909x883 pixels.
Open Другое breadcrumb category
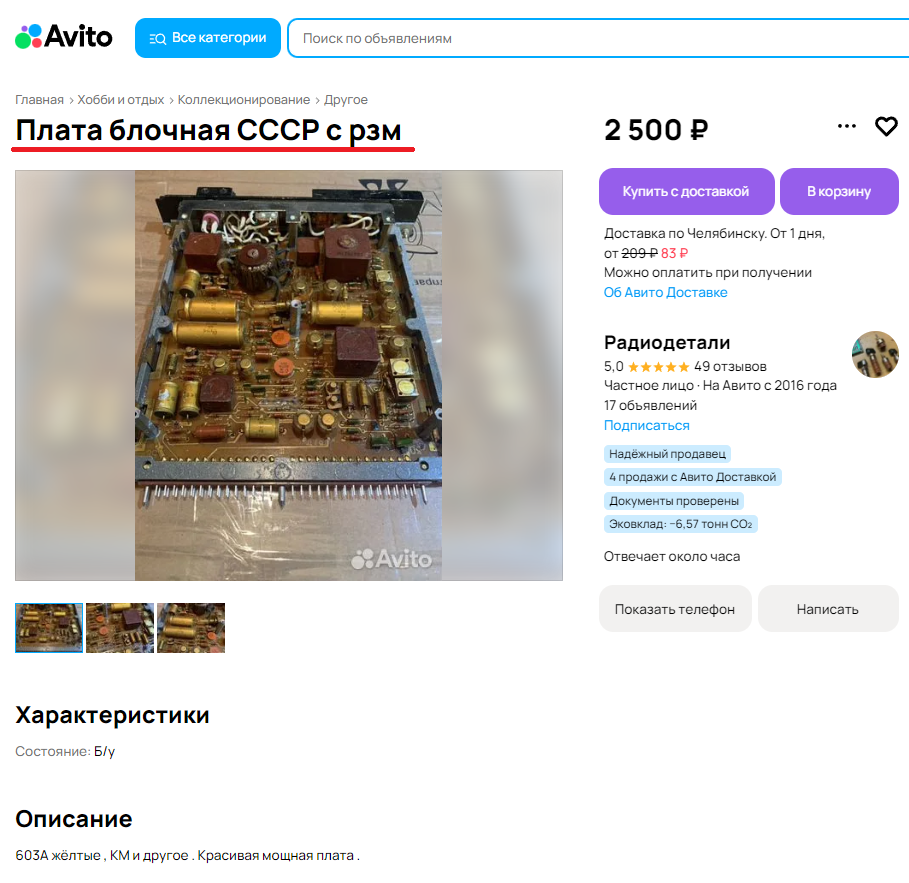tap(346, 100)
